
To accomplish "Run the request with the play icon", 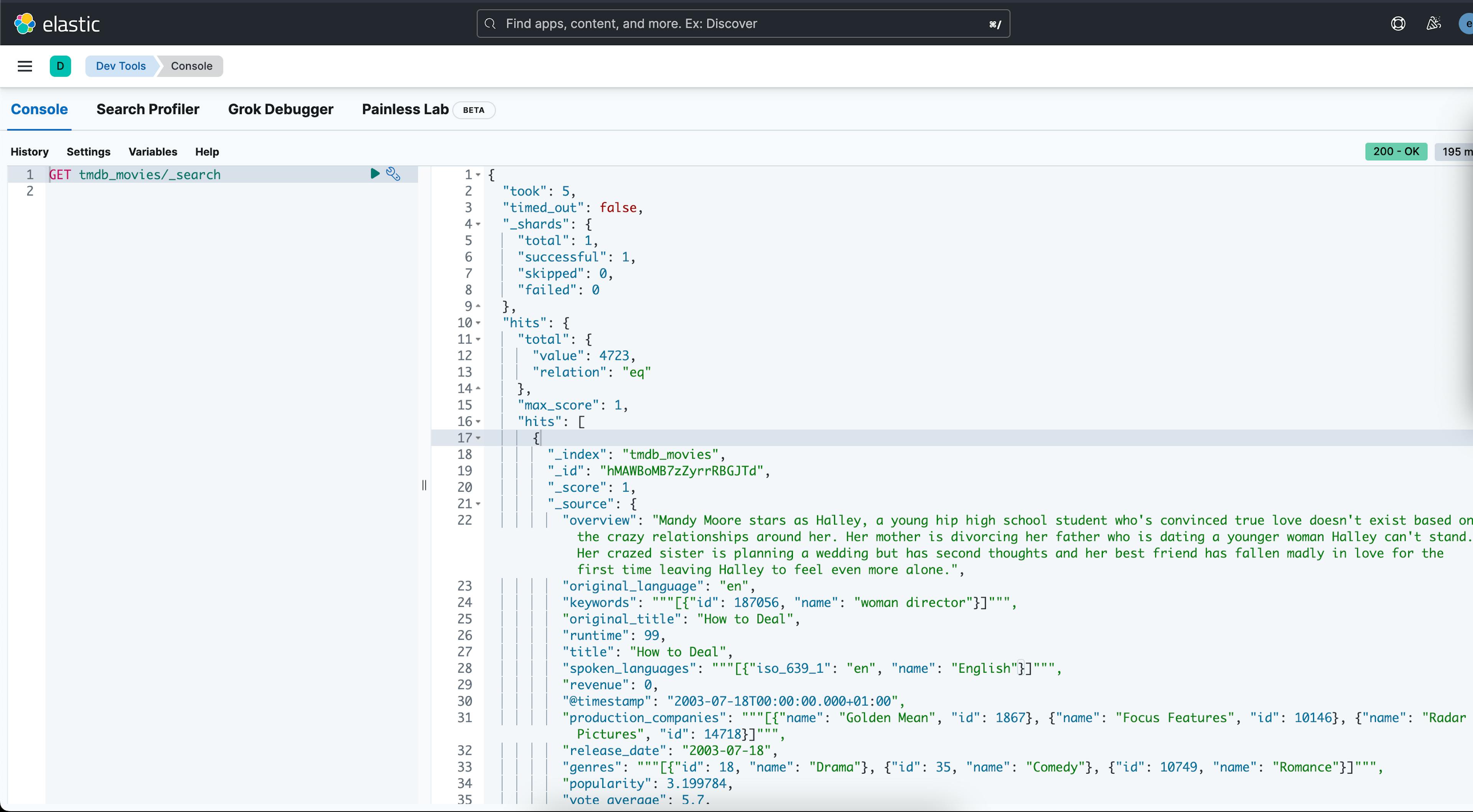I will pyautogui.click(x=374, y=174).
